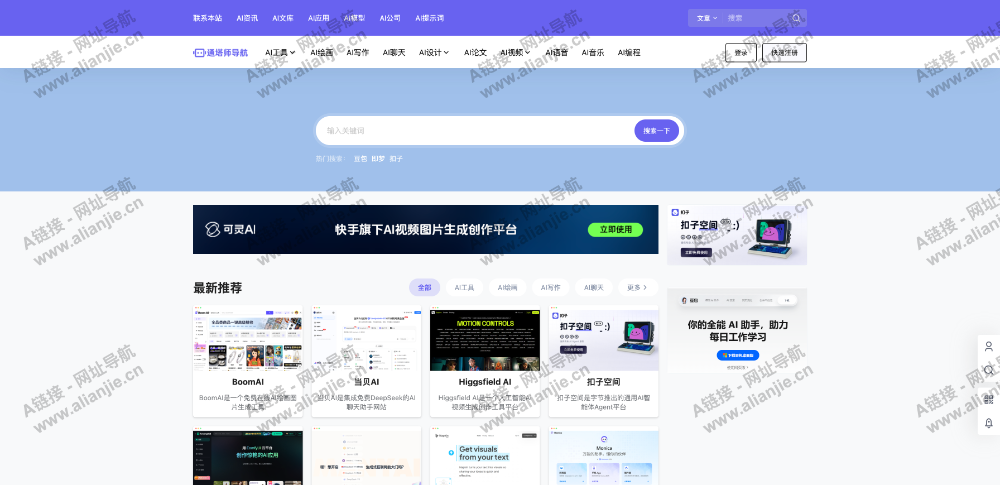Go to AI语音 in main navigation
1000x485 pixels.
(557, 52)
